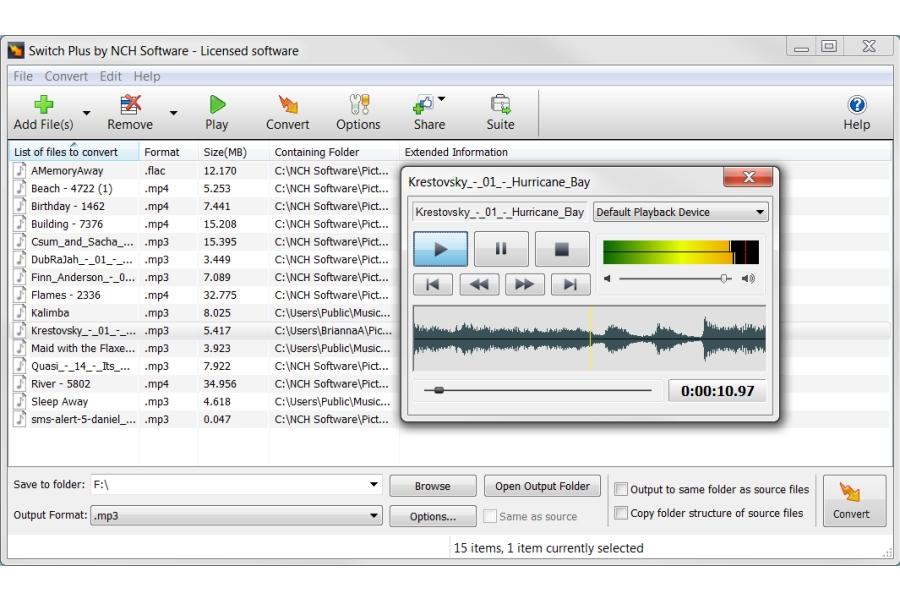Image resolution: width=900 pixels, height=600 pixels.
Task: Select the Birthday - 1462 file
Action: (68, 206)
